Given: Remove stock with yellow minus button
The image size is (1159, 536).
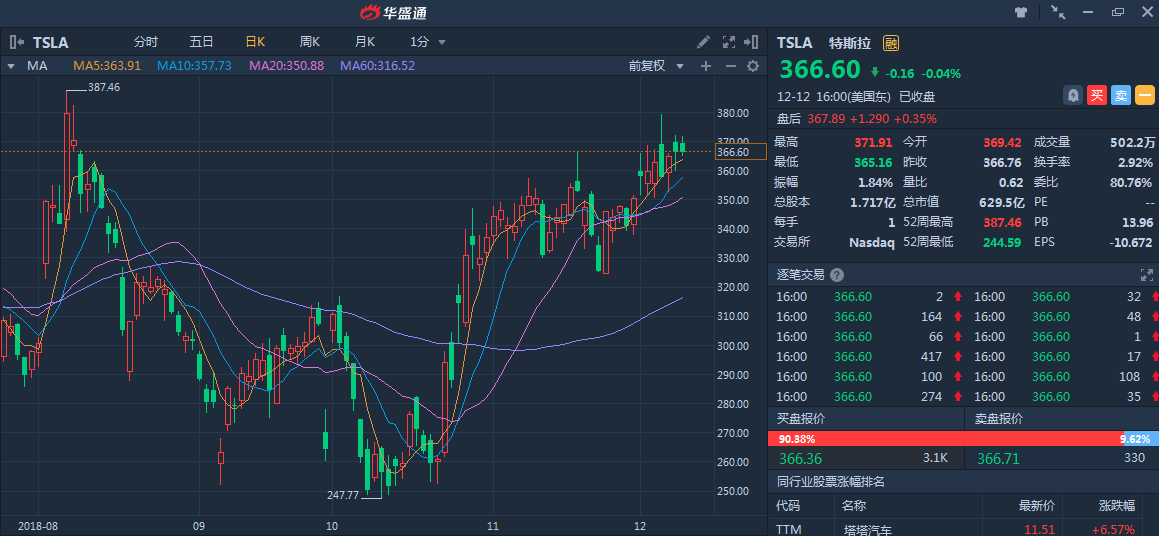Looking at the screenshot, I should point(1145,96).
